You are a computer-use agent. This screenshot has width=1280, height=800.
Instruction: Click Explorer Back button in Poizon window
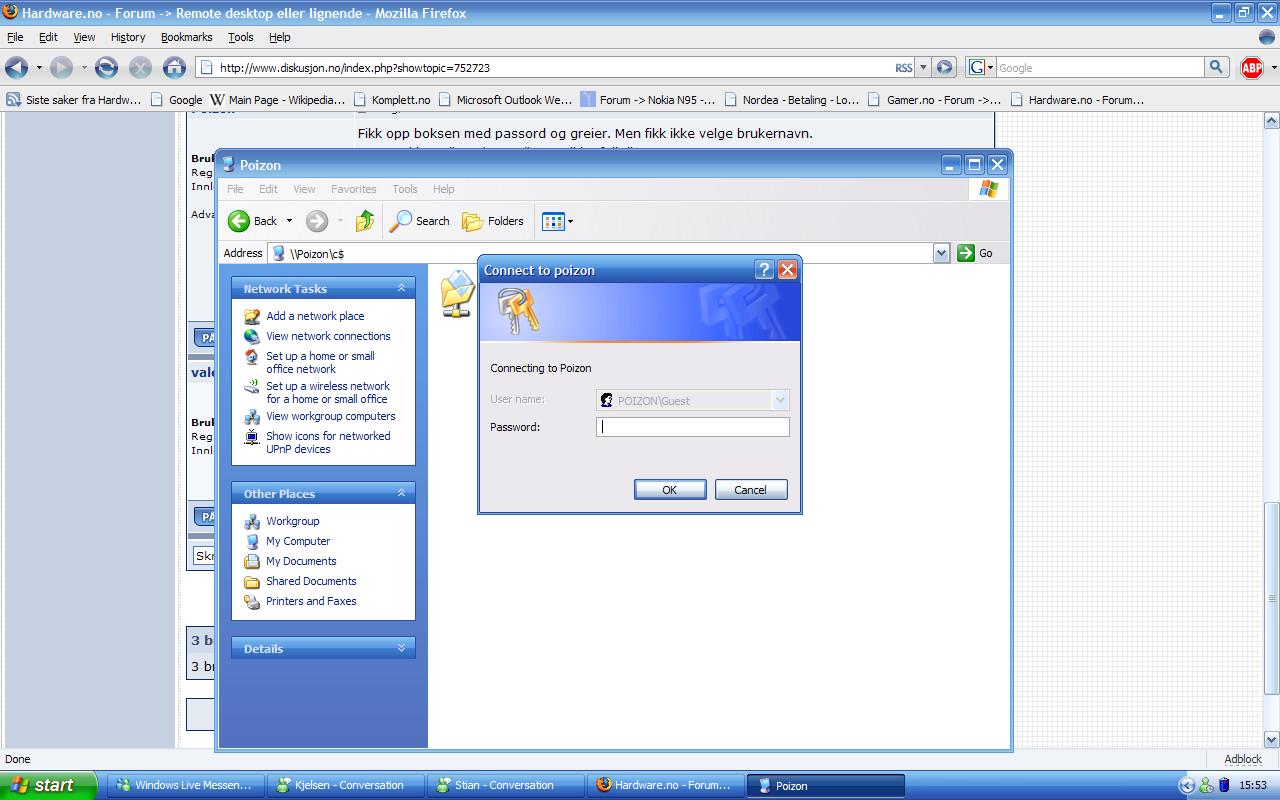[x=252, y=221]
